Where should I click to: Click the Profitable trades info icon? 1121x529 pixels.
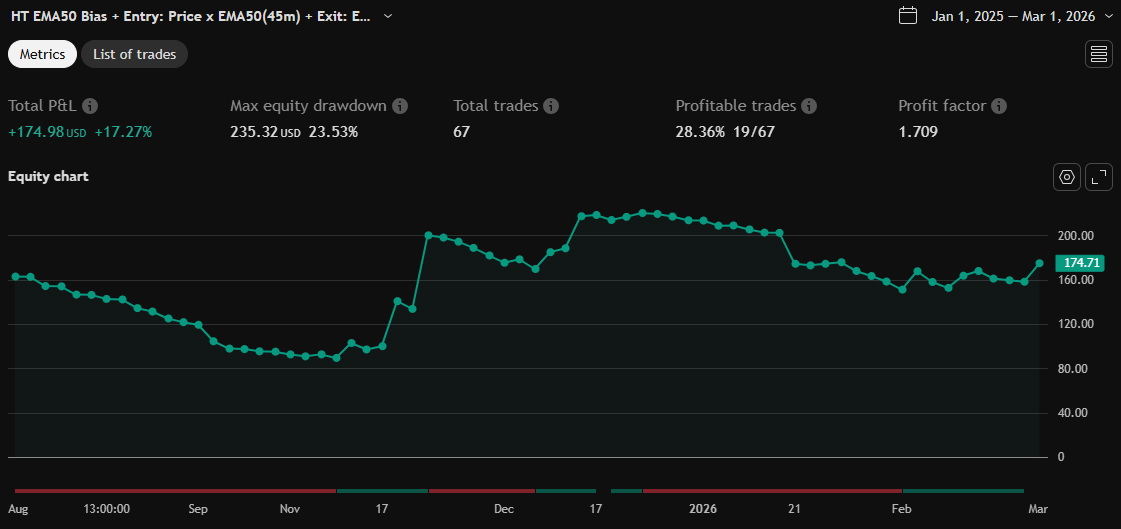(809, 106)
